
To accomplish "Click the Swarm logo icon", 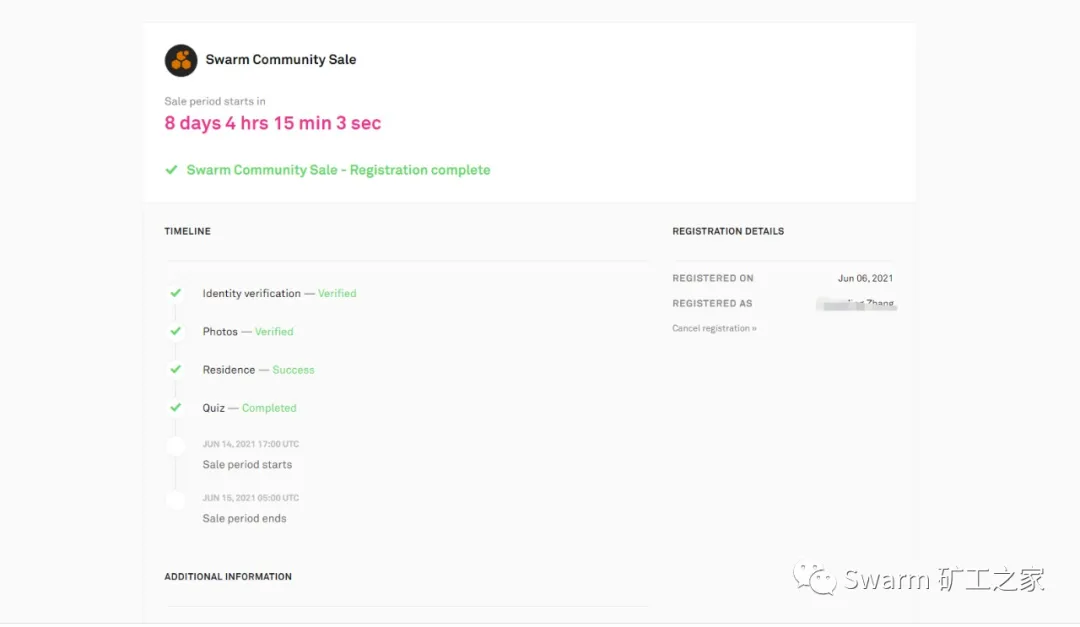I will tap(180, 60).
